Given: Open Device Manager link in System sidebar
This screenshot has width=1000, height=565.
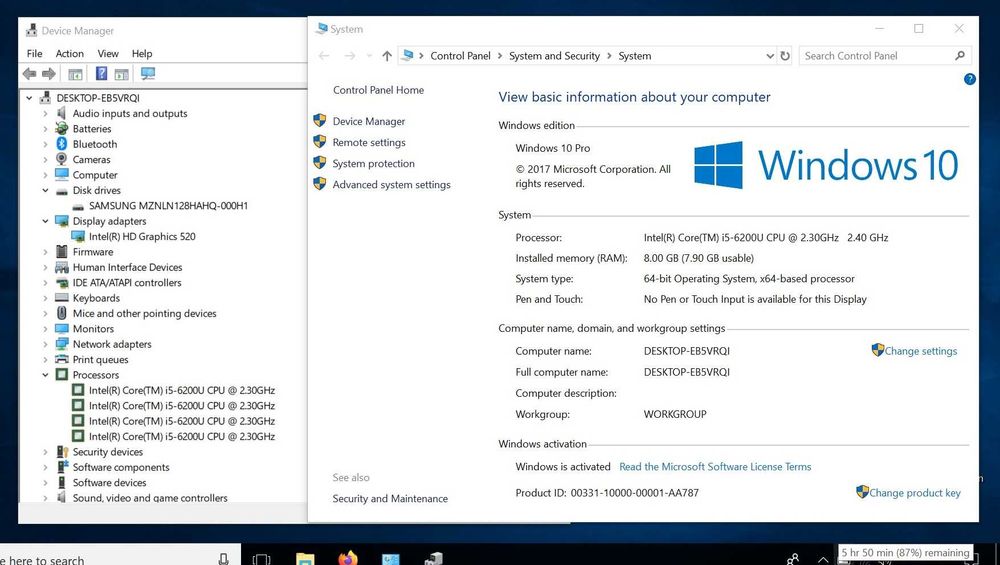Looking at the screenshot, I should click(x=369, y=121).
